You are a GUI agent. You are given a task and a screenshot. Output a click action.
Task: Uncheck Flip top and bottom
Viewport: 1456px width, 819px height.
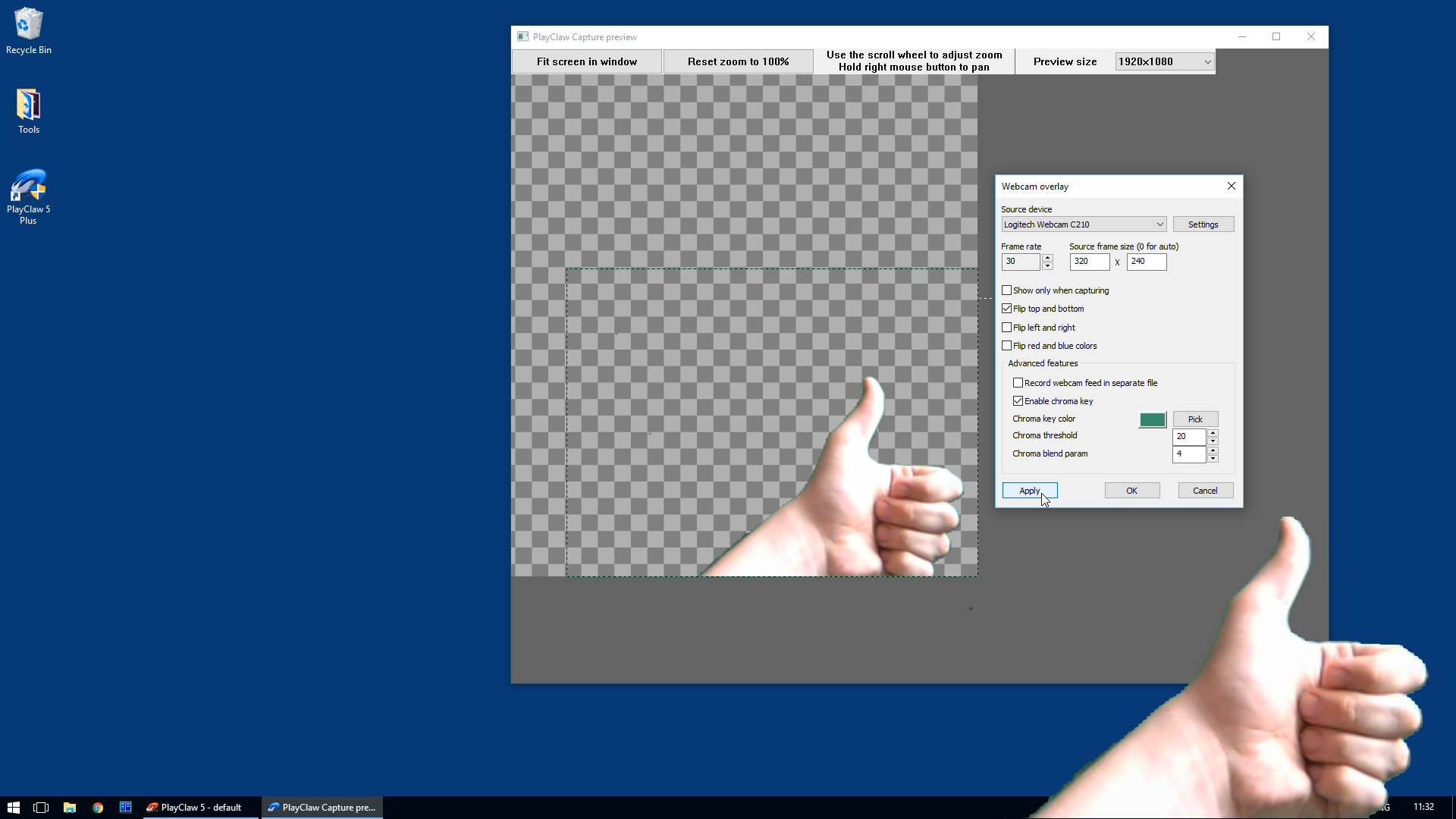tap(1007, 309)
